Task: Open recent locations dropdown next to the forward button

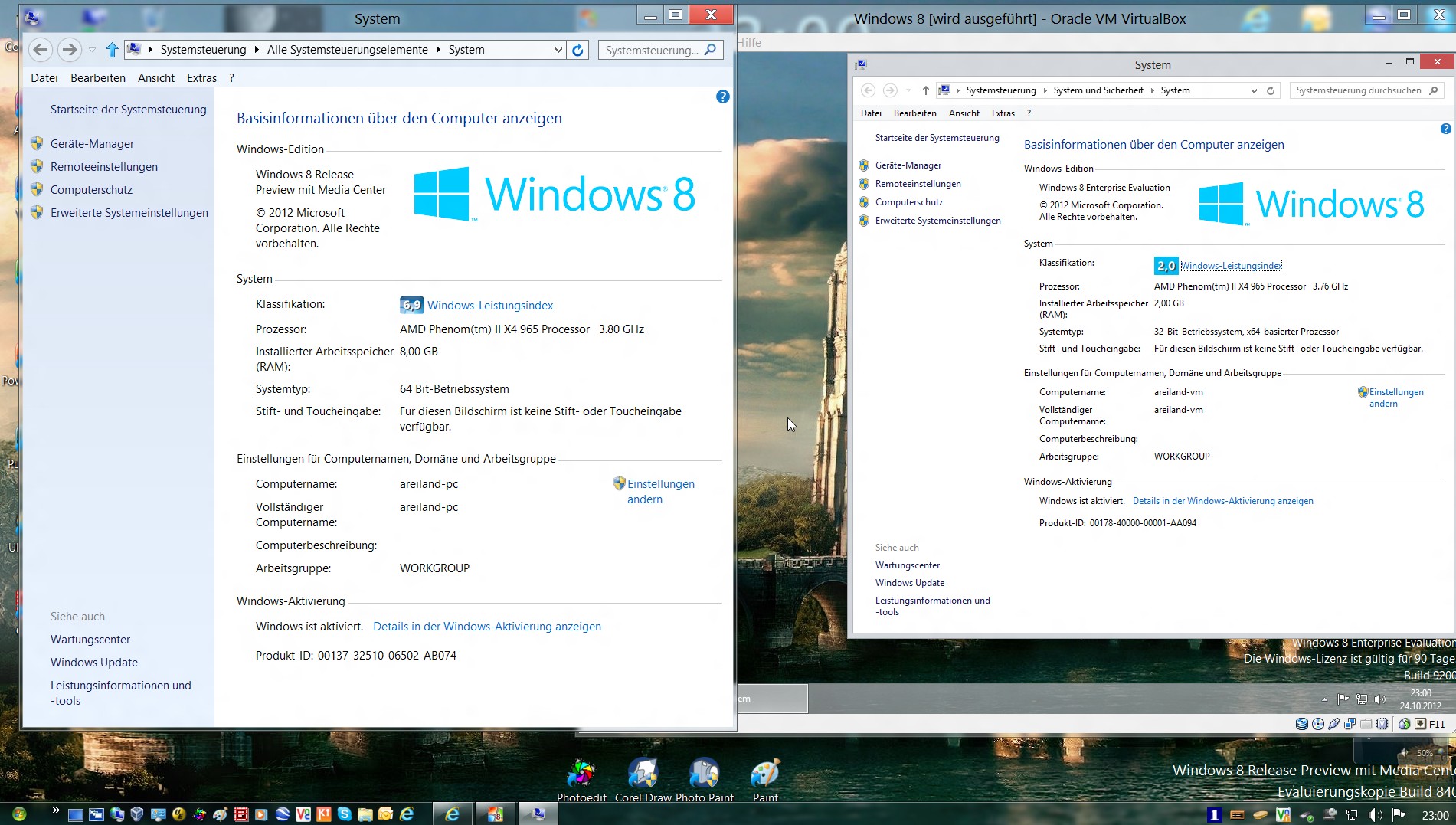Action: [x=92, y=50]
